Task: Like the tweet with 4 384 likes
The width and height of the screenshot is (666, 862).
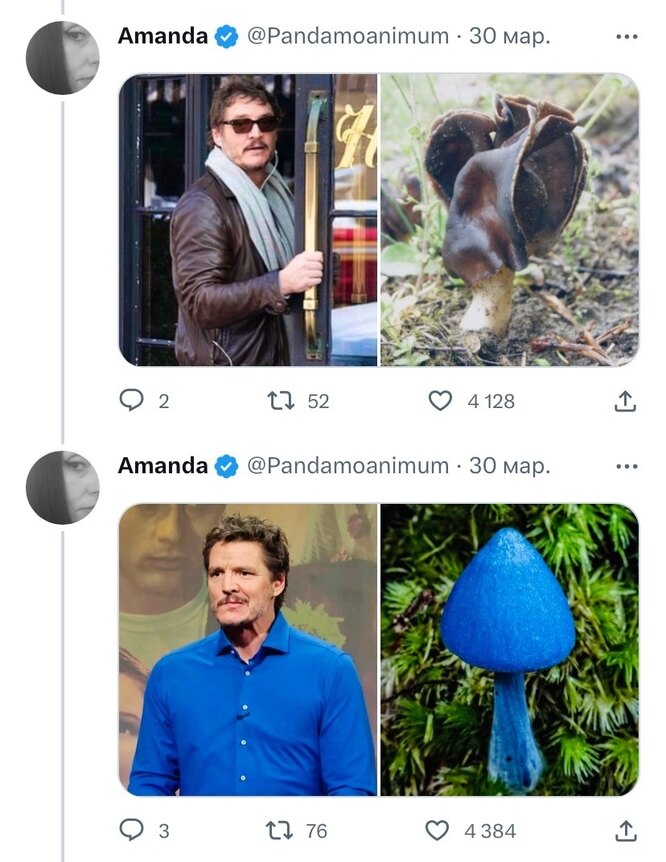Action: pyautogui.click(x=438, y=830)
